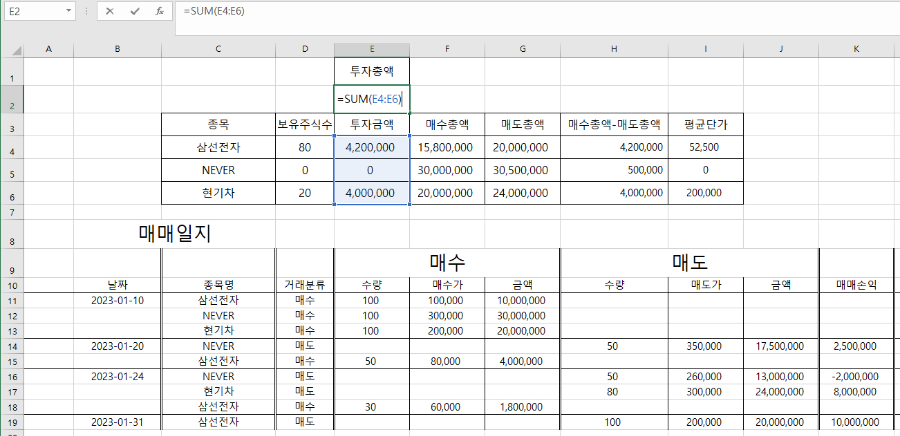Select column A header
The height and width of the screenshot is (436, 900).
48,50
